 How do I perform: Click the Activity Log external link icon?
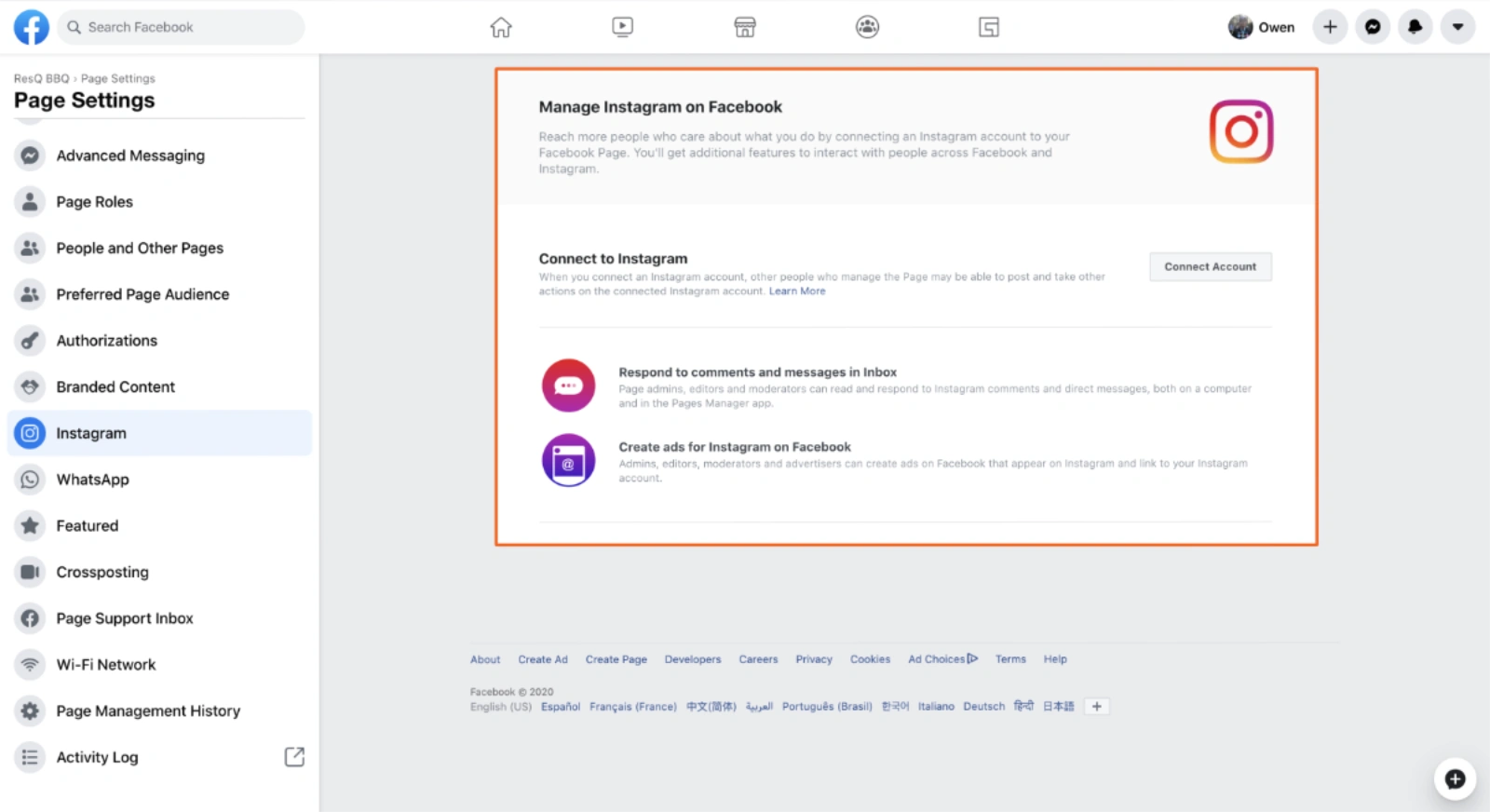(294, 757)
